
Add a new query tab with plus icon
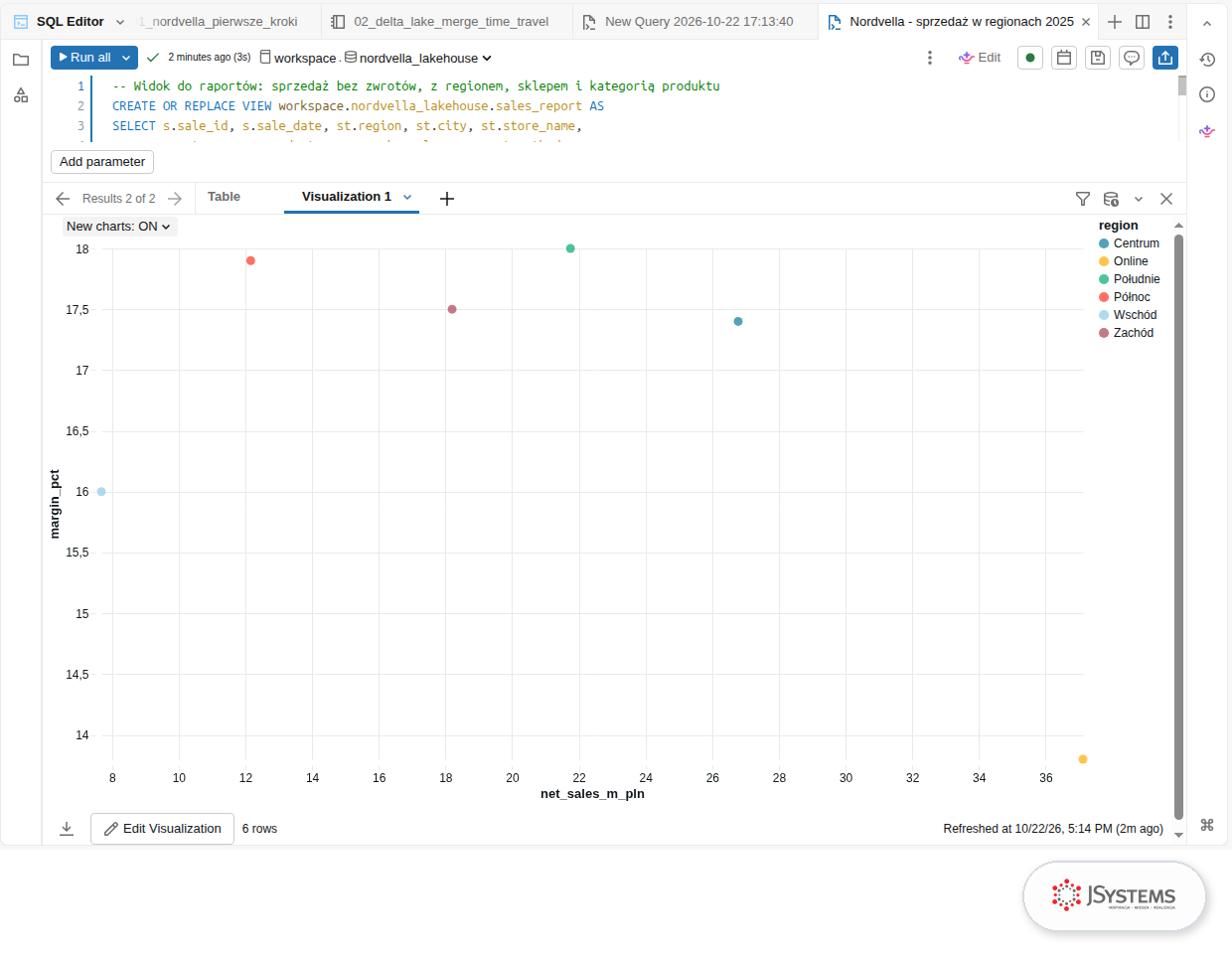click(1115, 22)
